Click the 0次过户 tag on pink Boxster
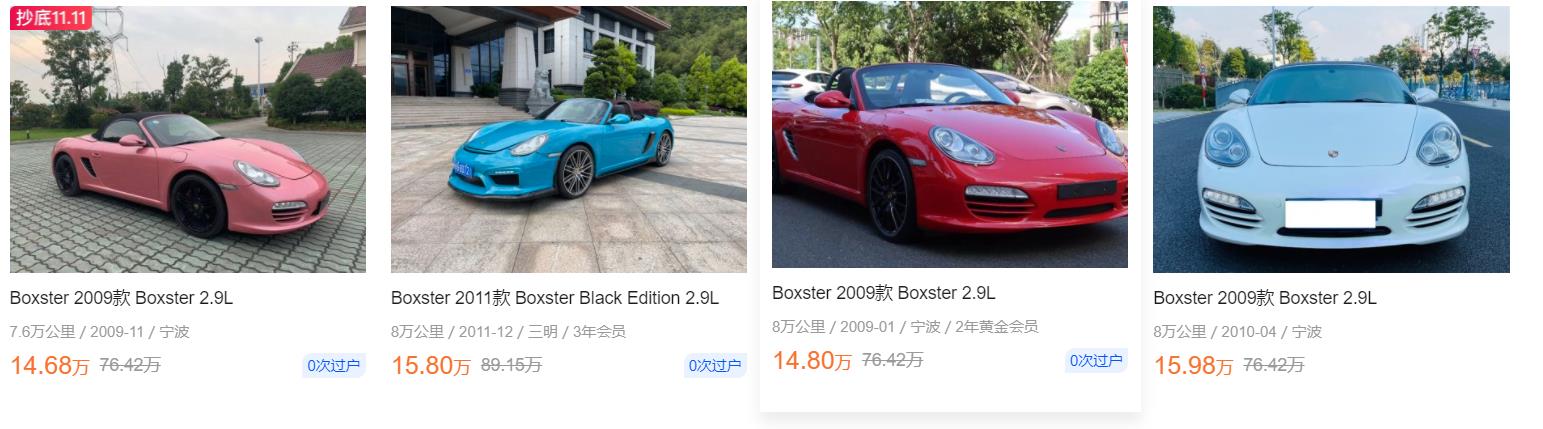1543x429 pixels. pos(334,366)
